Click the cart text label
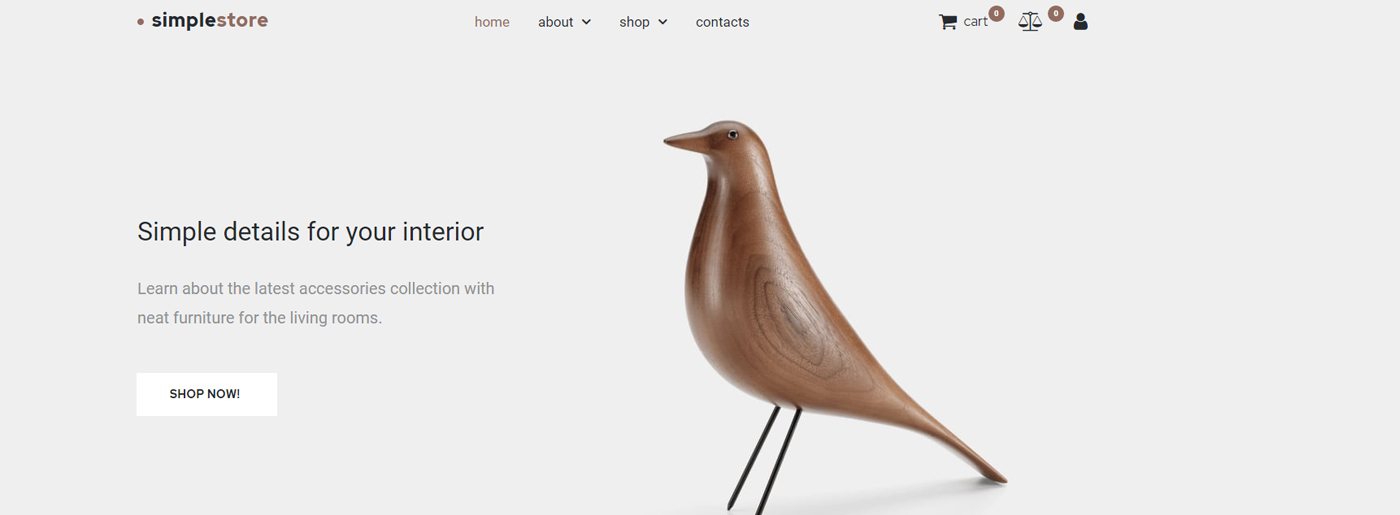The image size is (1400, 515). click(x=975, y=22)
